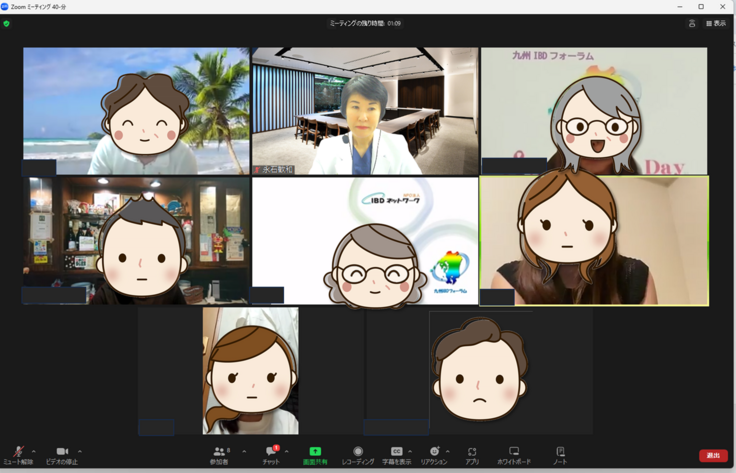Expand video options arrow beside camera
Image resolution: width=736 pixels, height=473 pixels.
pyautogui.click(x=80, y=451)
